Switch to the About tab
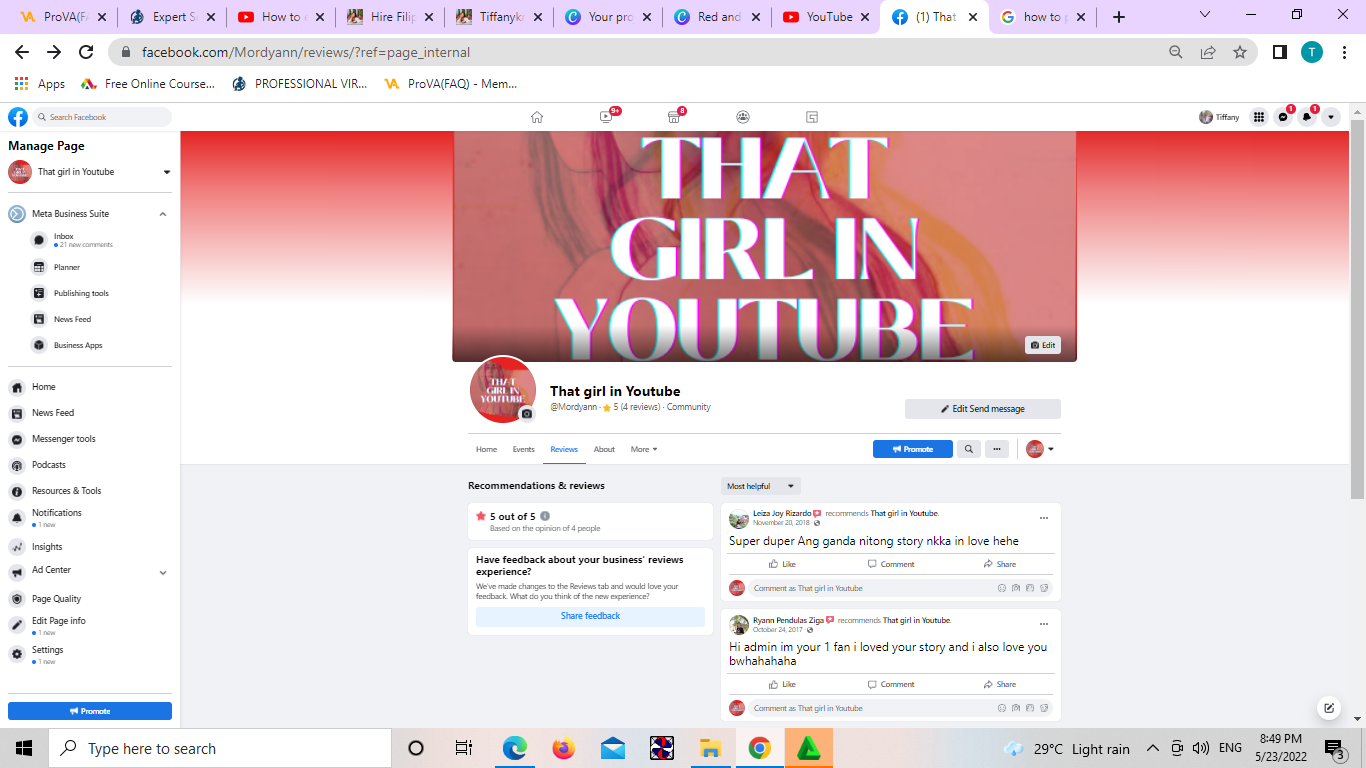The width and height of the screenshot is (1366, 768). [604, 449]
